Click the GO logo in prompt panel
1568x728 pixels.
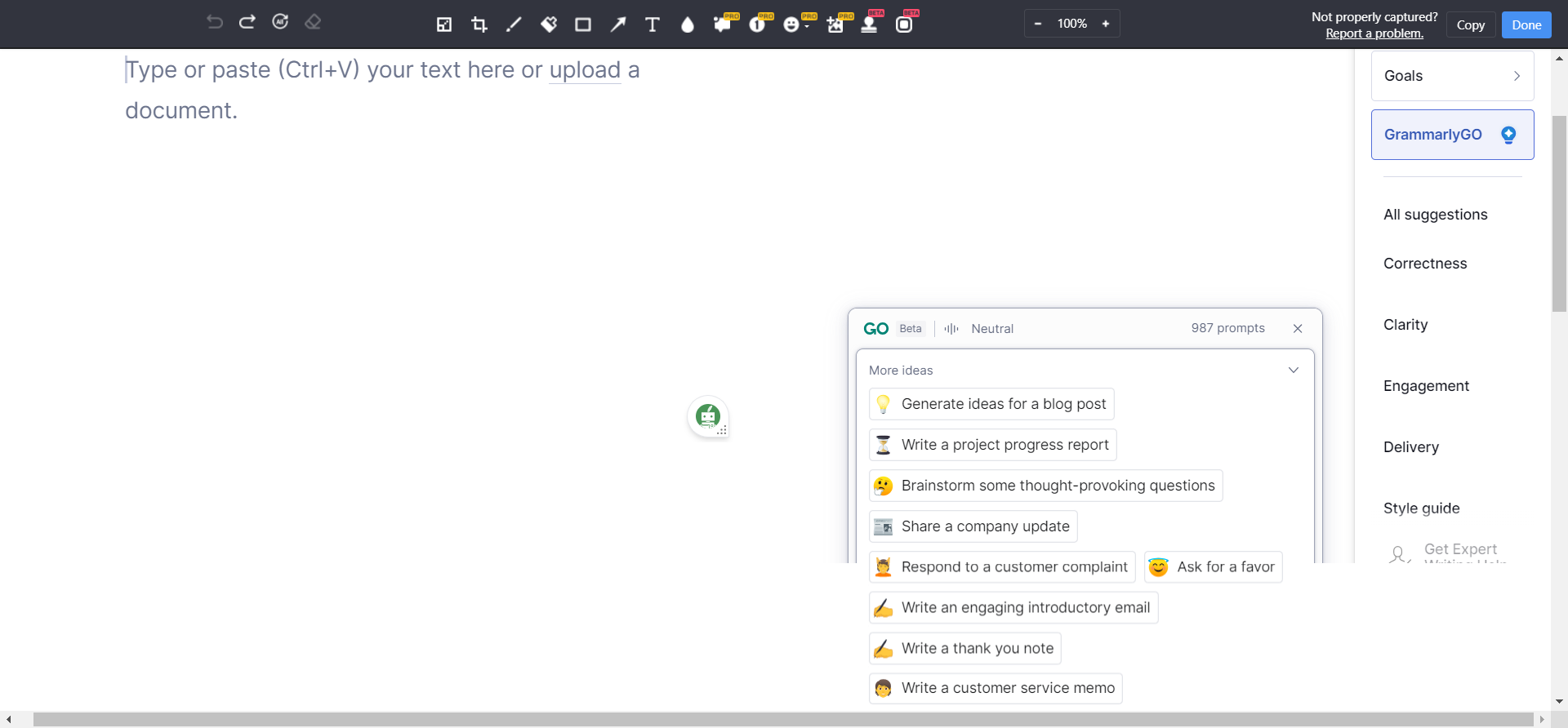click(x=875, y=328)
